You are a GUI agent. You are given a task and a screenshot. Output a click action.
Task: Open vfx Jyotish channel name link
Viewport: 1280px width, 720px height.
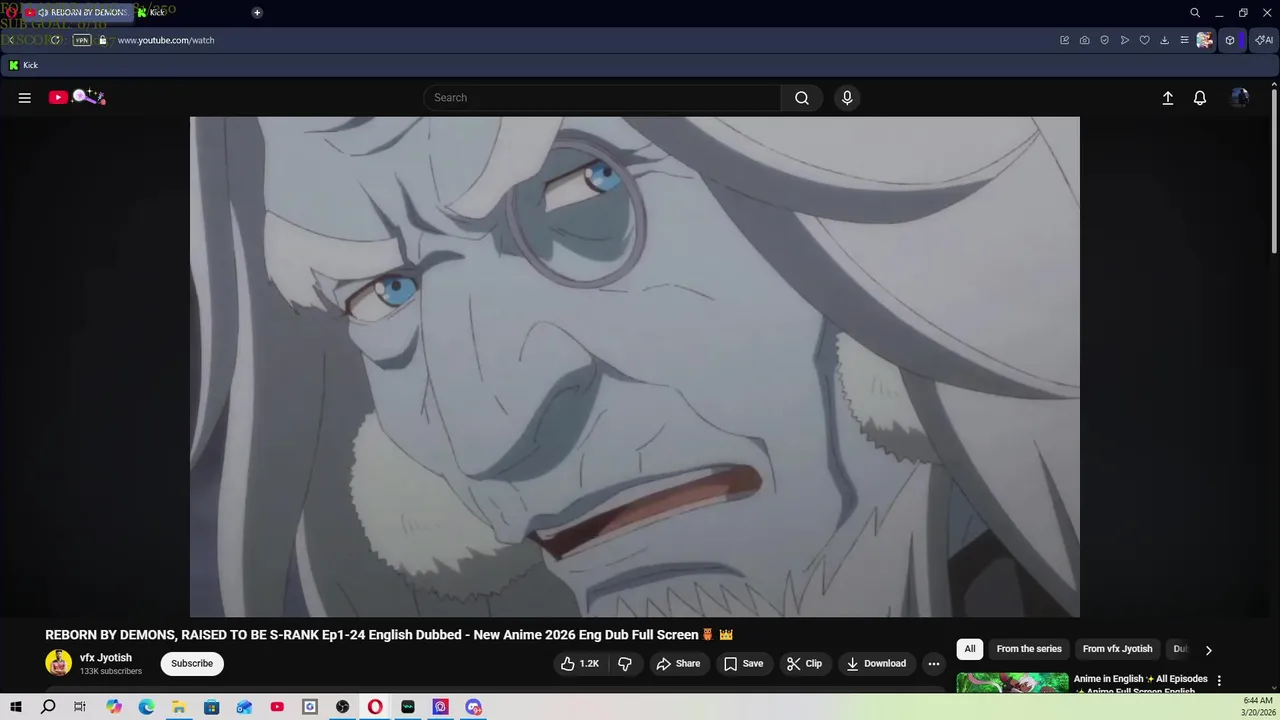tap(106, 658)
